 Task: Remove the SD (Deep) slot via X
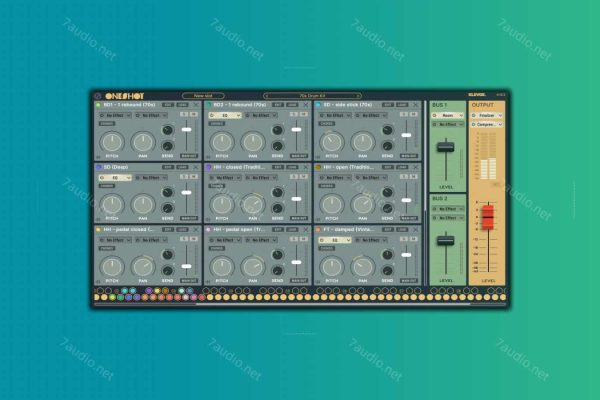(x=196, y=167)
